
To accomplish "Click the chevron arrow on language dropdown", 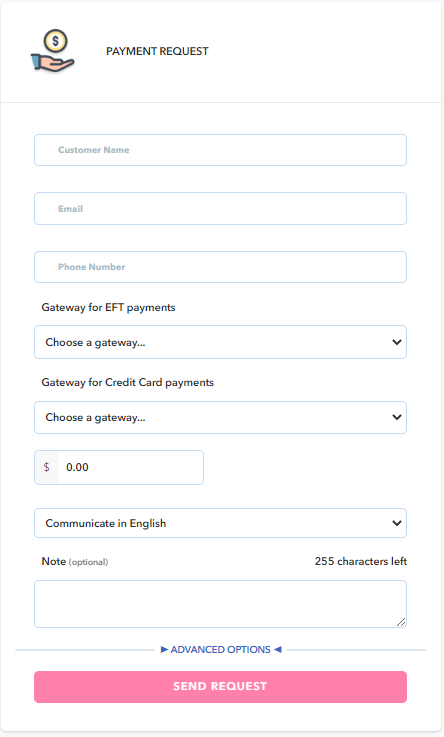I will pos(397,523).
